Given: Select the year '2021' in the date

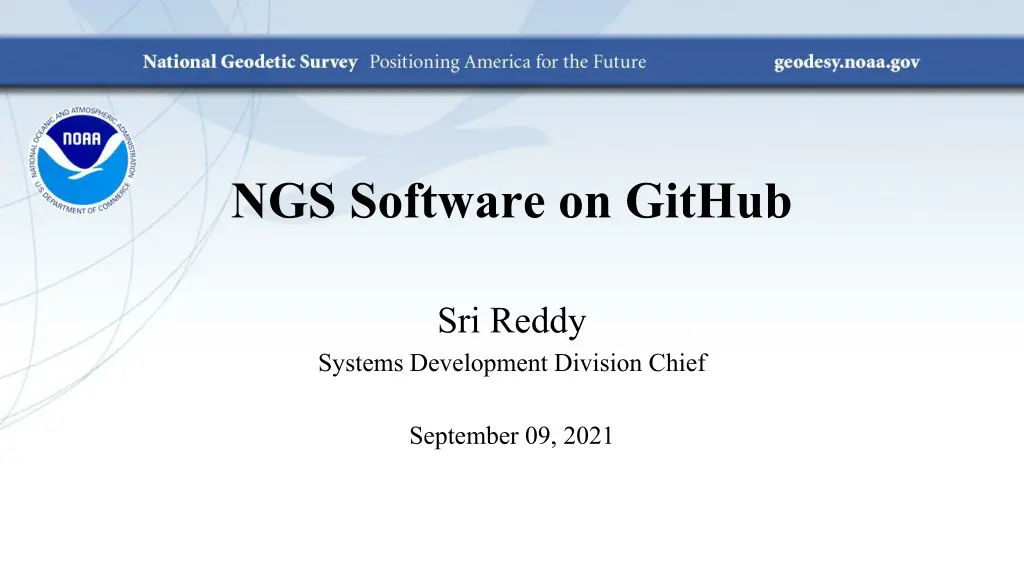Looking at the screenshot, I should point(588,436).
